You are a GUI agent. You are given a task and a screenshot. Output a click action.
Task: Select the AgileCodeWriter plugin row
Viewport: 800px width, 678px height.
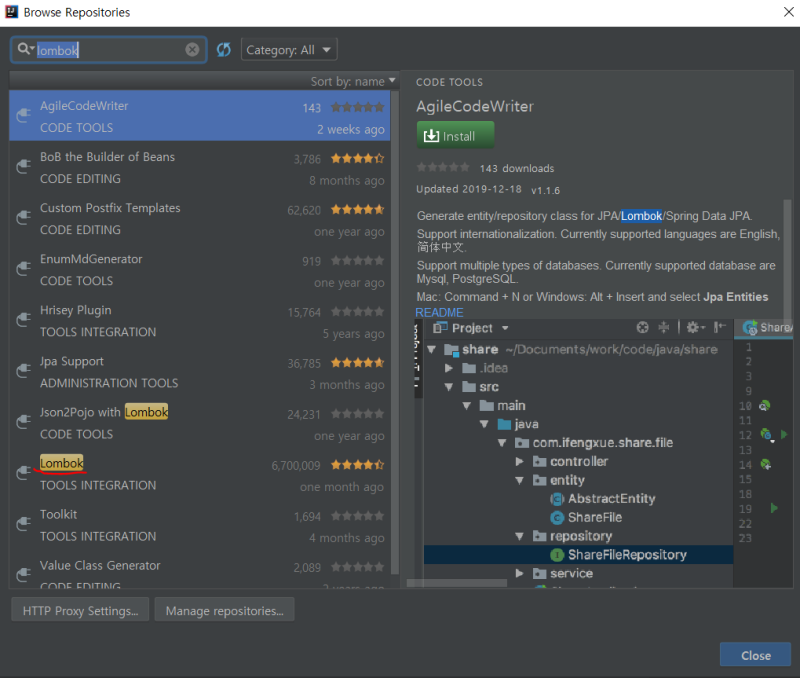coord(200,116)
